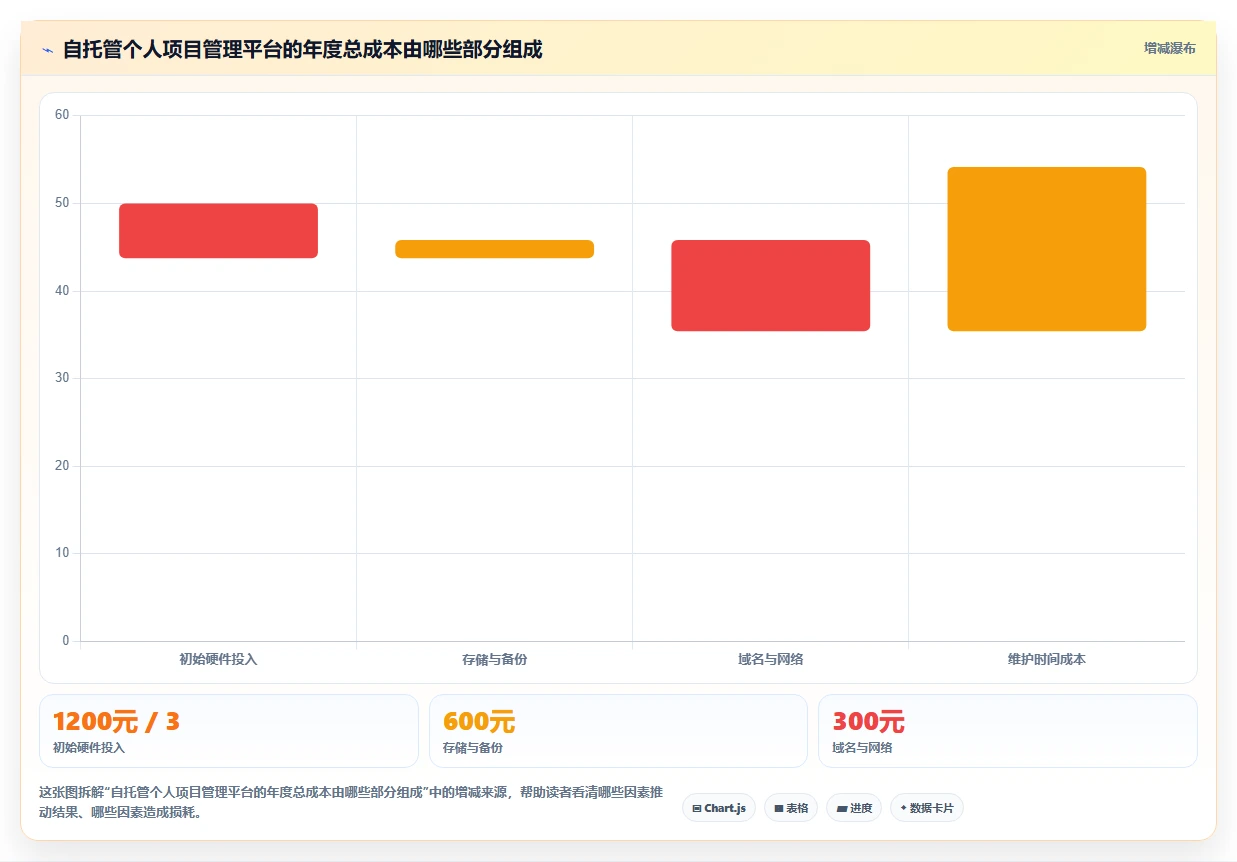This screenshot has height=862, width=1237.
Task: Click the y-axis value 0
Action: pos(65,641)
